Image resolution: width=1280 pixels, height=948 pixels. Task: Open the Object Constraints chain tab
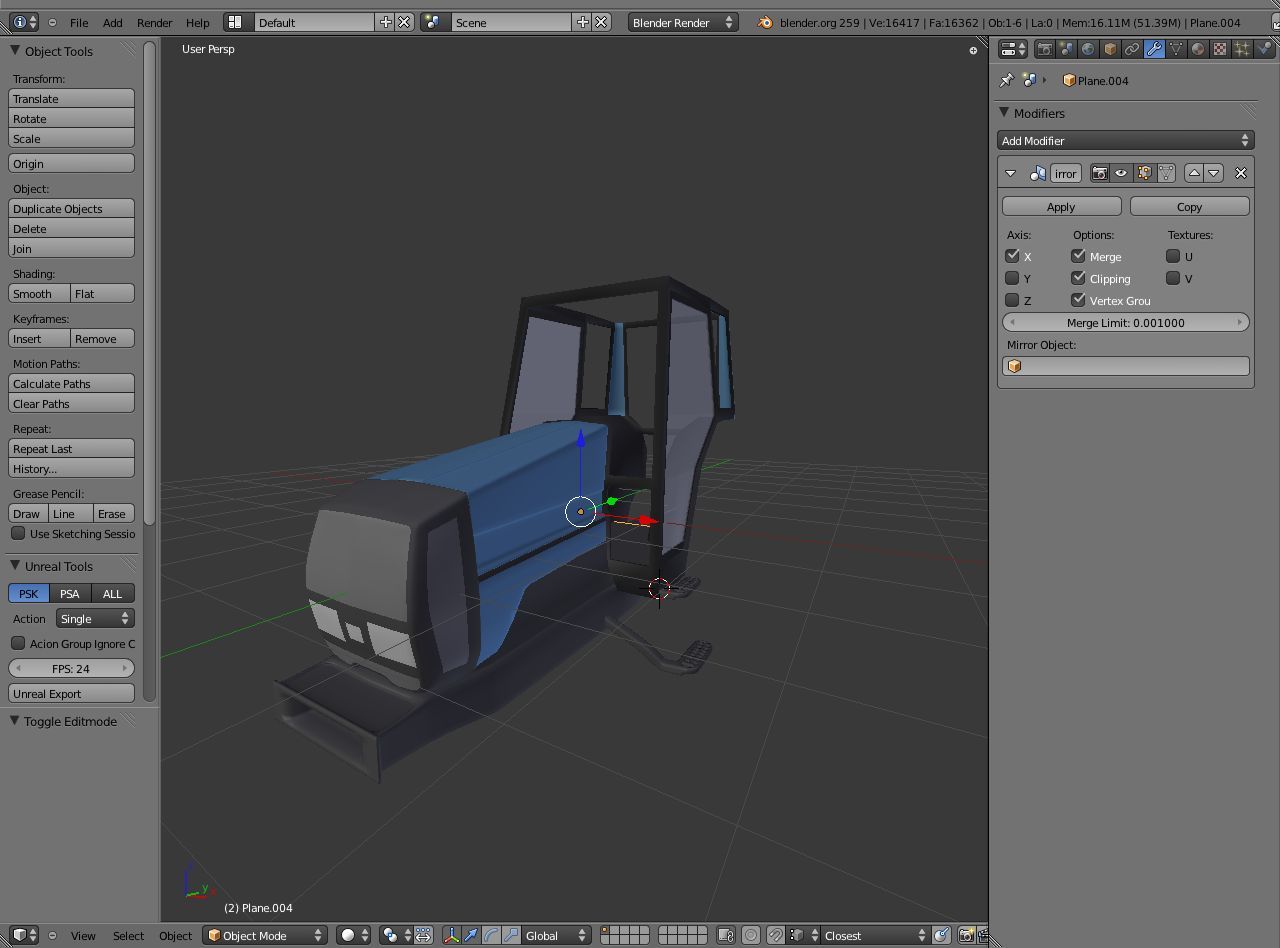tap(1132, 49)
